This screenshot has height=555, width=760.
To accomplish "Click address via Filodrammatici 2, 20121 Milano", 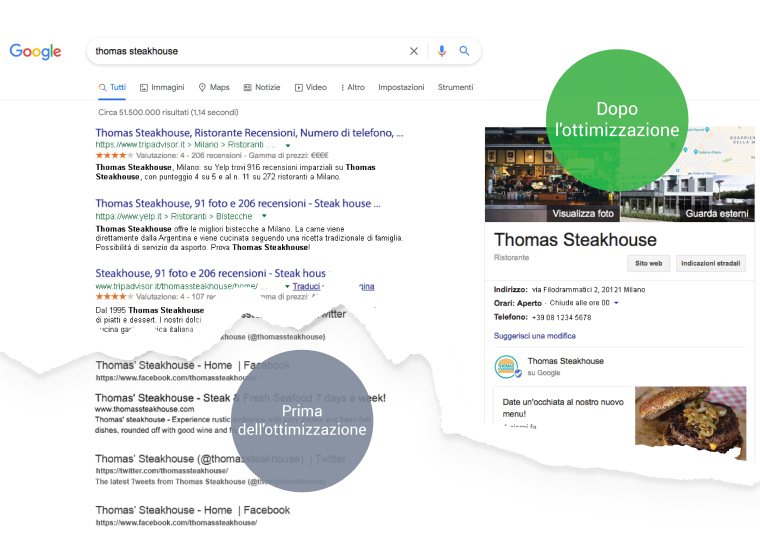I will click(588, 290).
